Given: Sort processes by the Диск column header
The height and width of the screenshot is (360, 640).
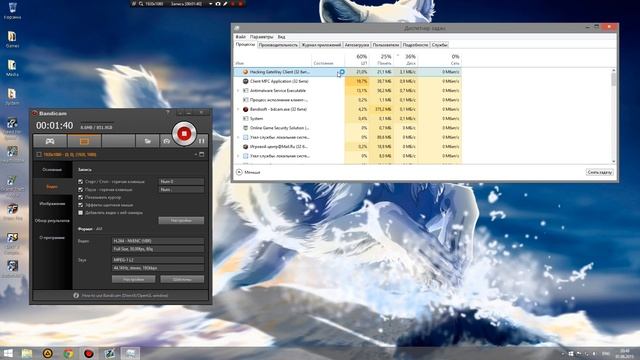Looking at the screenshot, I should pyautogui.click(x=406, y=60).
